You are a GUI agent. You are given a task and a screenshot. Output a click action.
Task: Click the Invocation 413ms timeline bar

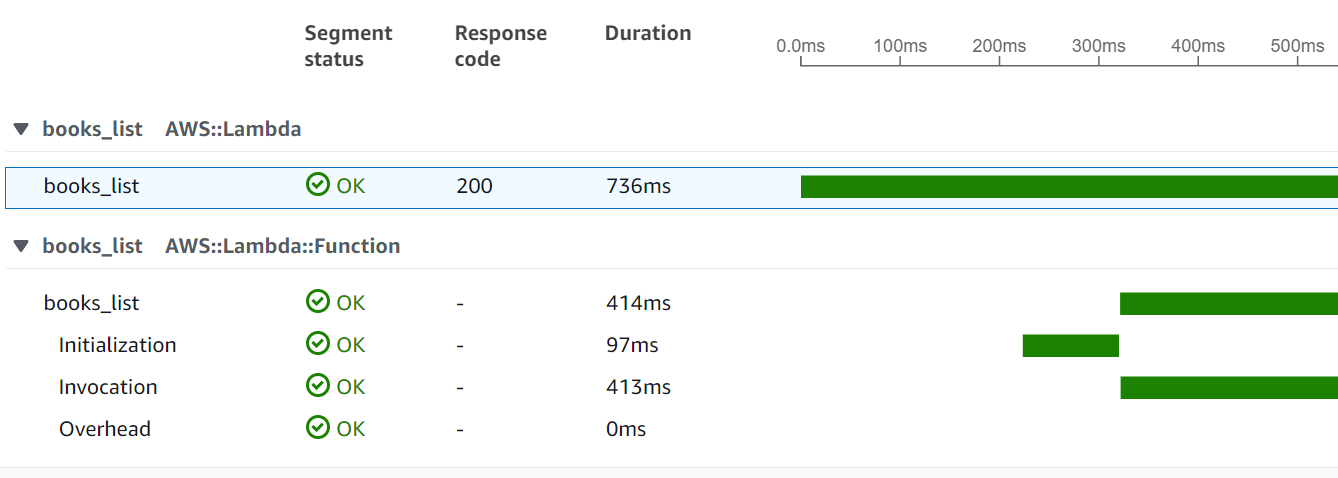tap(1228, 388)
